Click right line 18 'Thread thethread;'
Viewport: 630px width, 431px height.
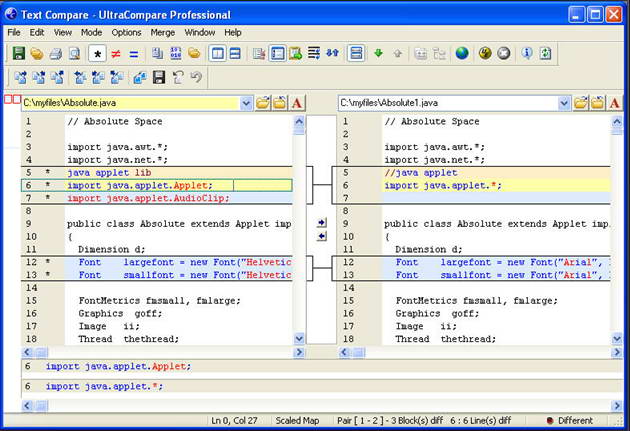click(x=446, y=339)
